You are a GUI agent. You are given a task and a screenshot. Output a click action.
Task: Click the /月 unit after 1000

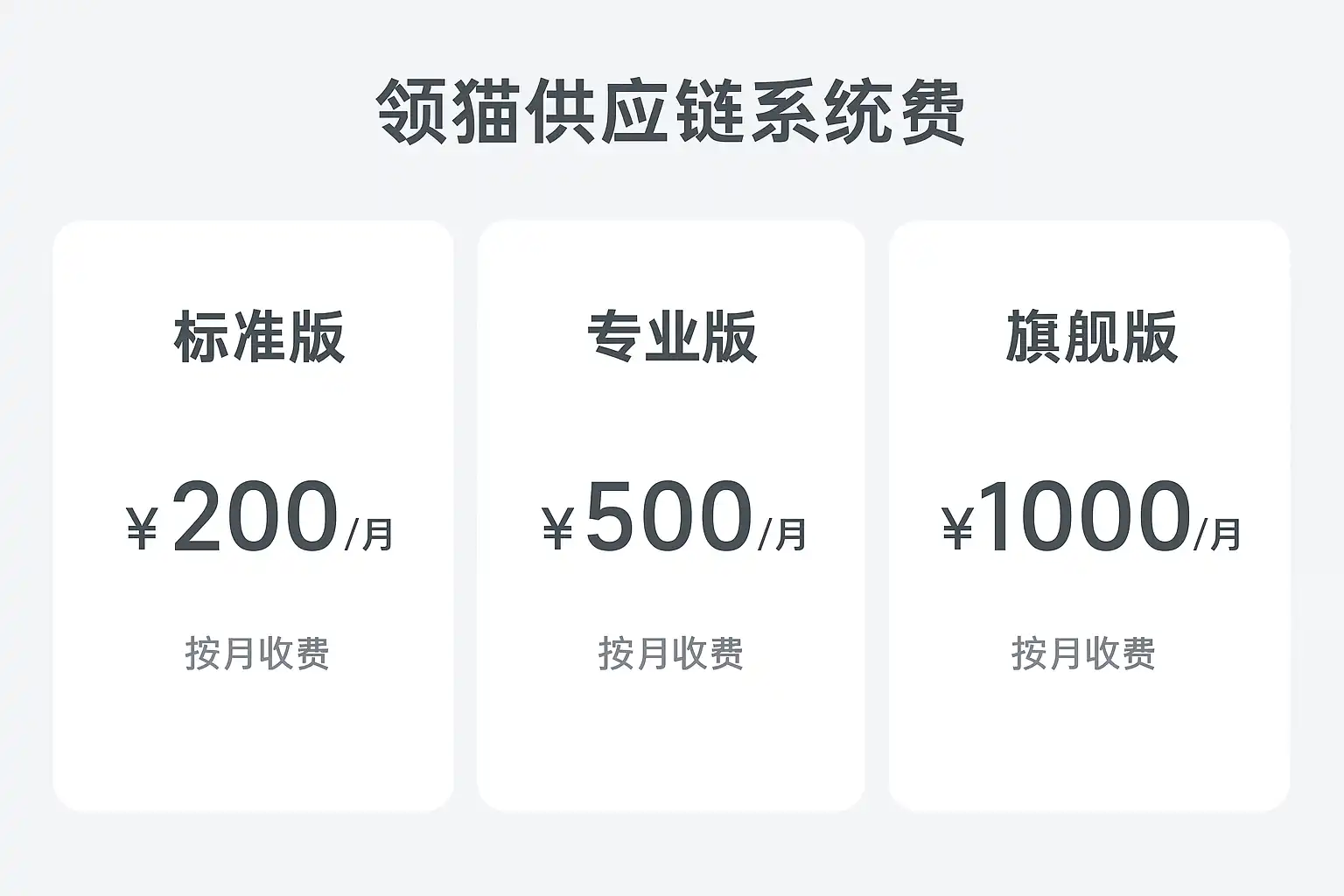click(1217, 534)
